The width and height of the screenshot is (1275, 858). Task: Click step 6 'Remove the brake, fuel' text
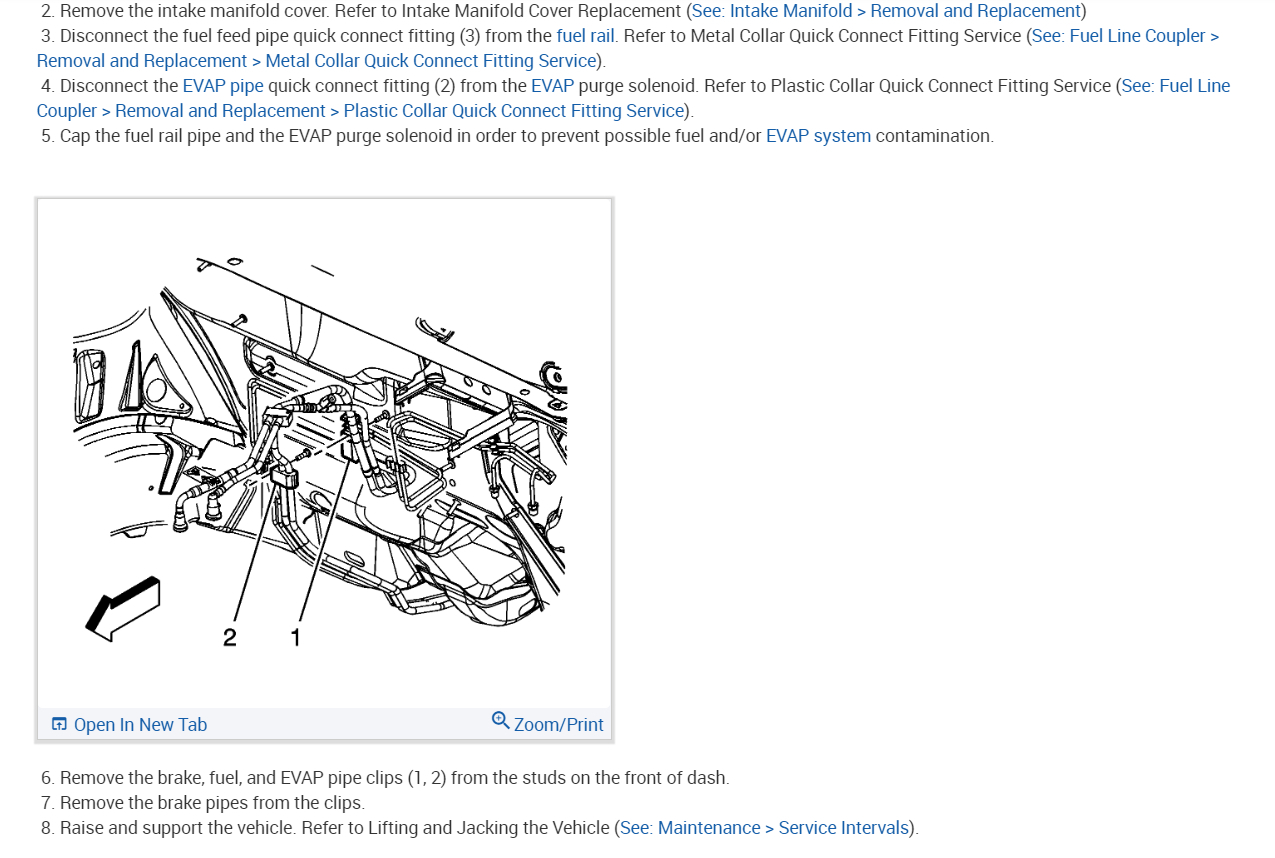395,778
